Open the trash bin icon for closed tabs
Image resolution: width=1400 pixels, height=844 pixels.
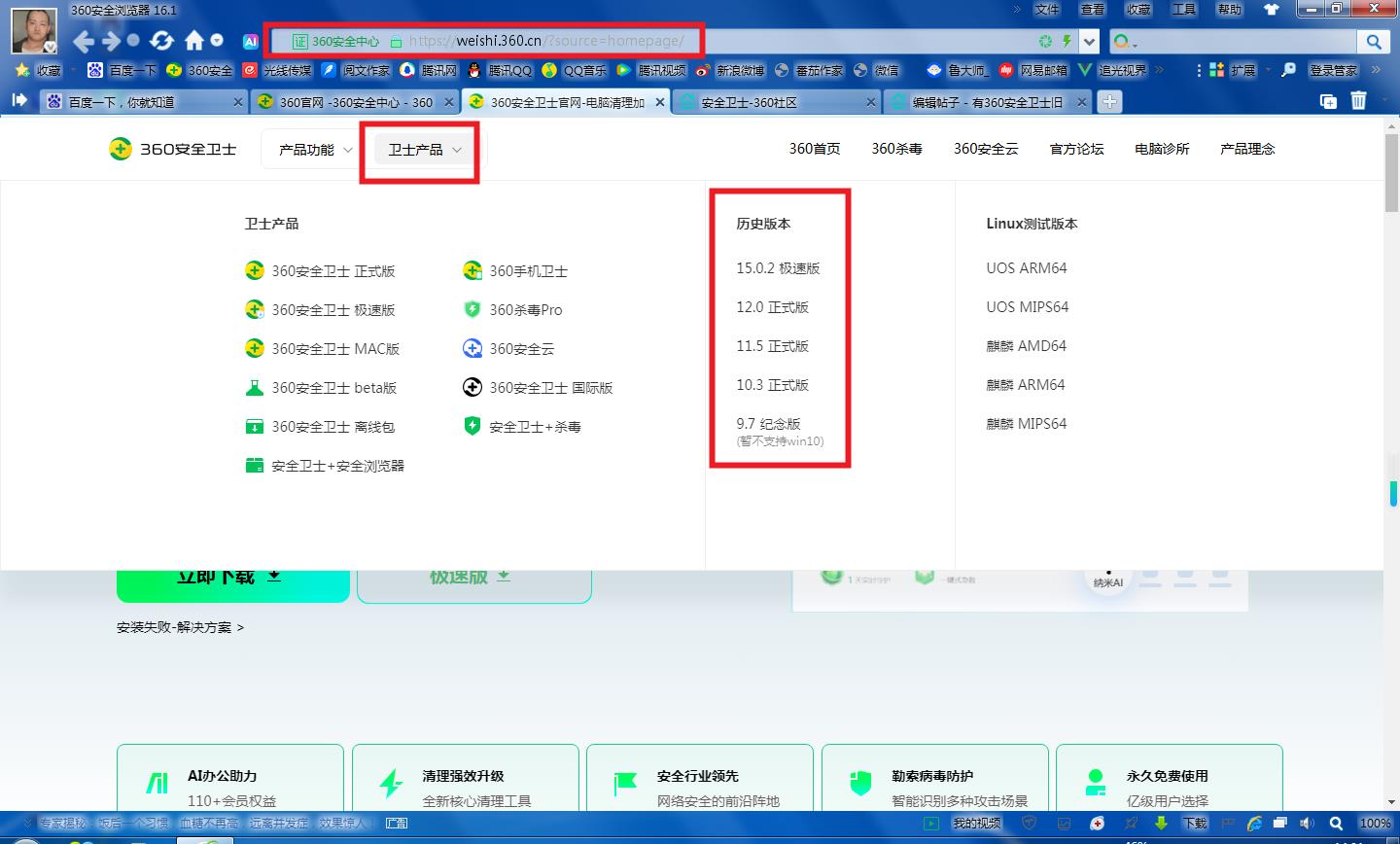pyautogui.click(x=1358, y=101)
